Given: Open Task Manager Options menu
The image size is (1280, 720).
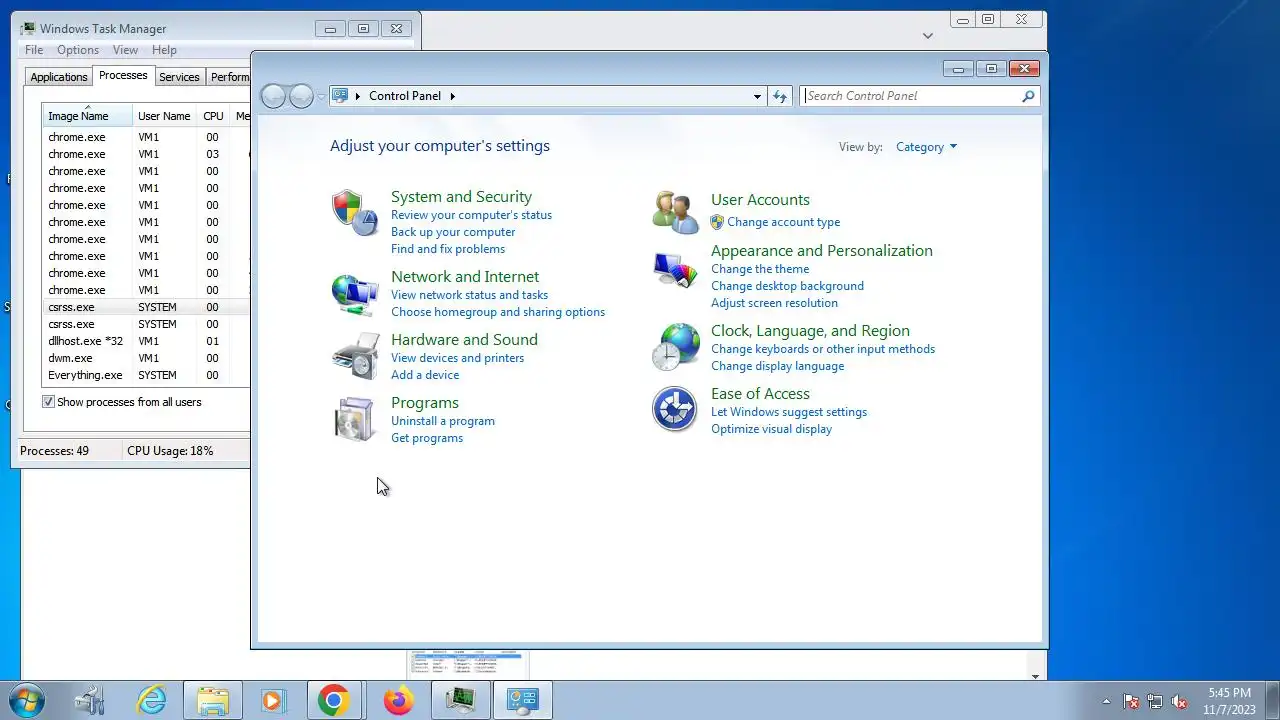Looking at the screenshot, I should [x=78, y=50].
